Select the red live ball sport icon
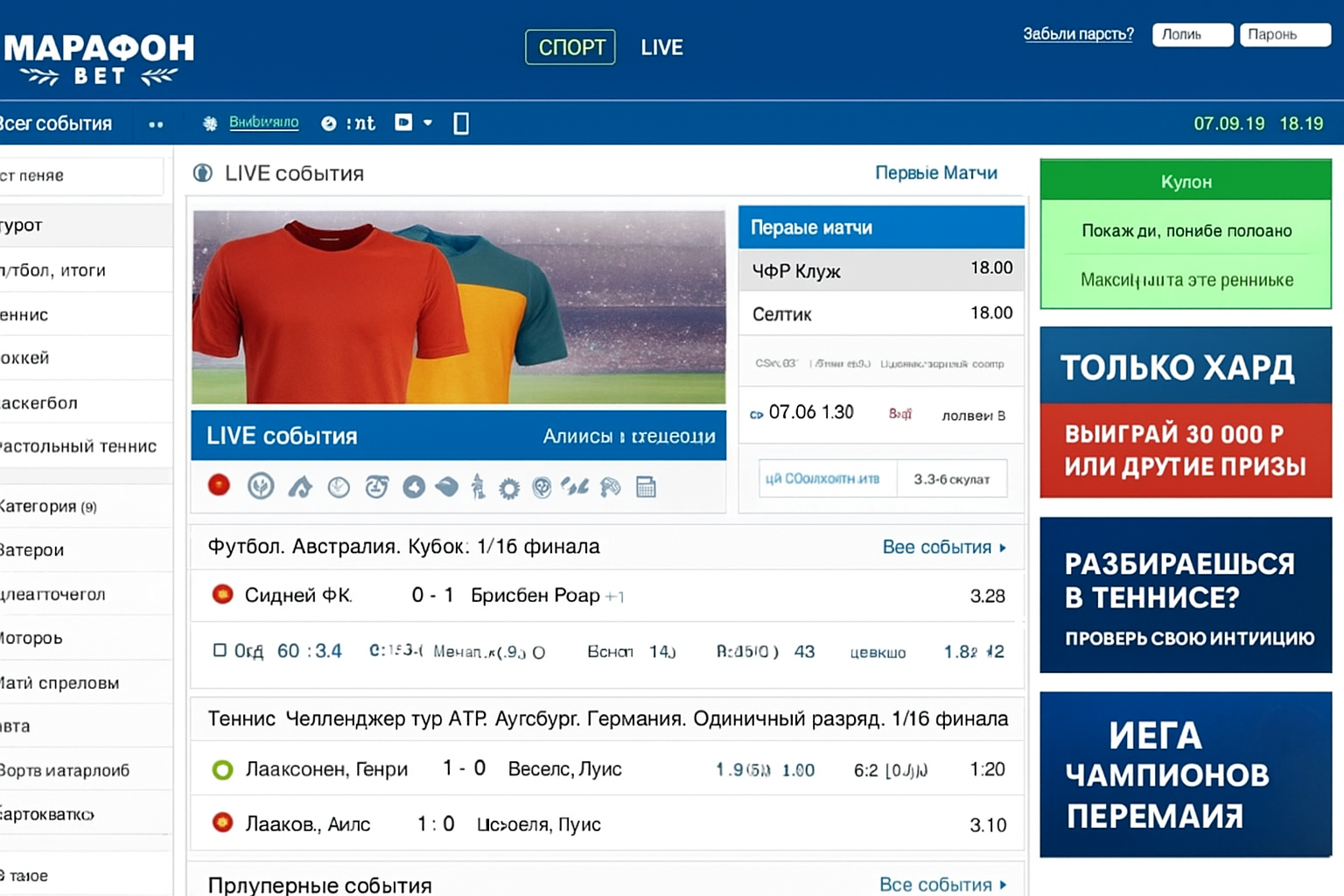This screenshot has width=1344, height=896. click(x=218, y=486)
